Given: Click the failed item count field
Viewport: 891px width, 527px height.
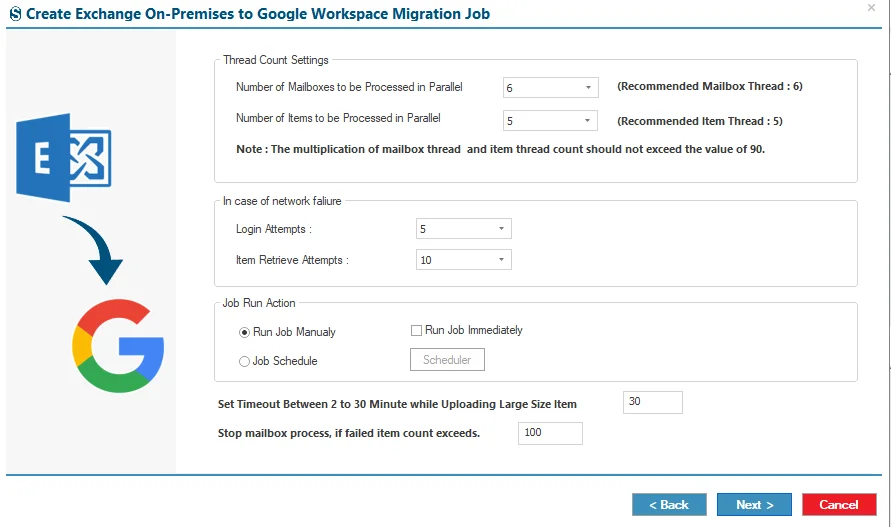Looking at the screenshot, I should point(550,433).
